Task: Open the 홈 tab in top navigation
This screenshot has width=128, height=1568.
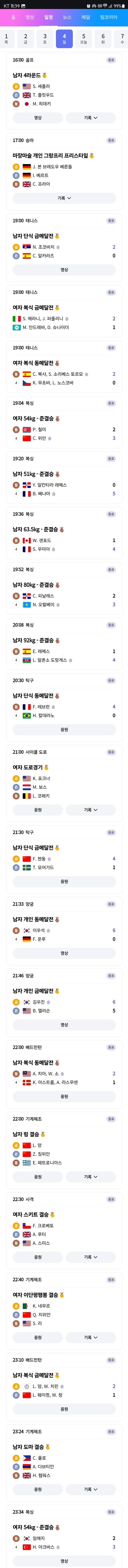Action: tap(13, 17)
